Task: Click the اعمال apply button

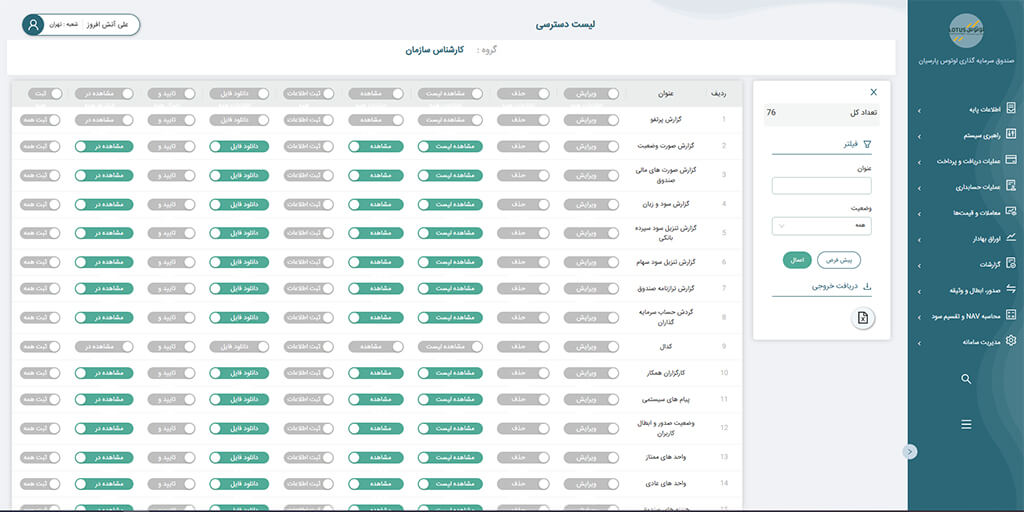Action: [796, 259]
